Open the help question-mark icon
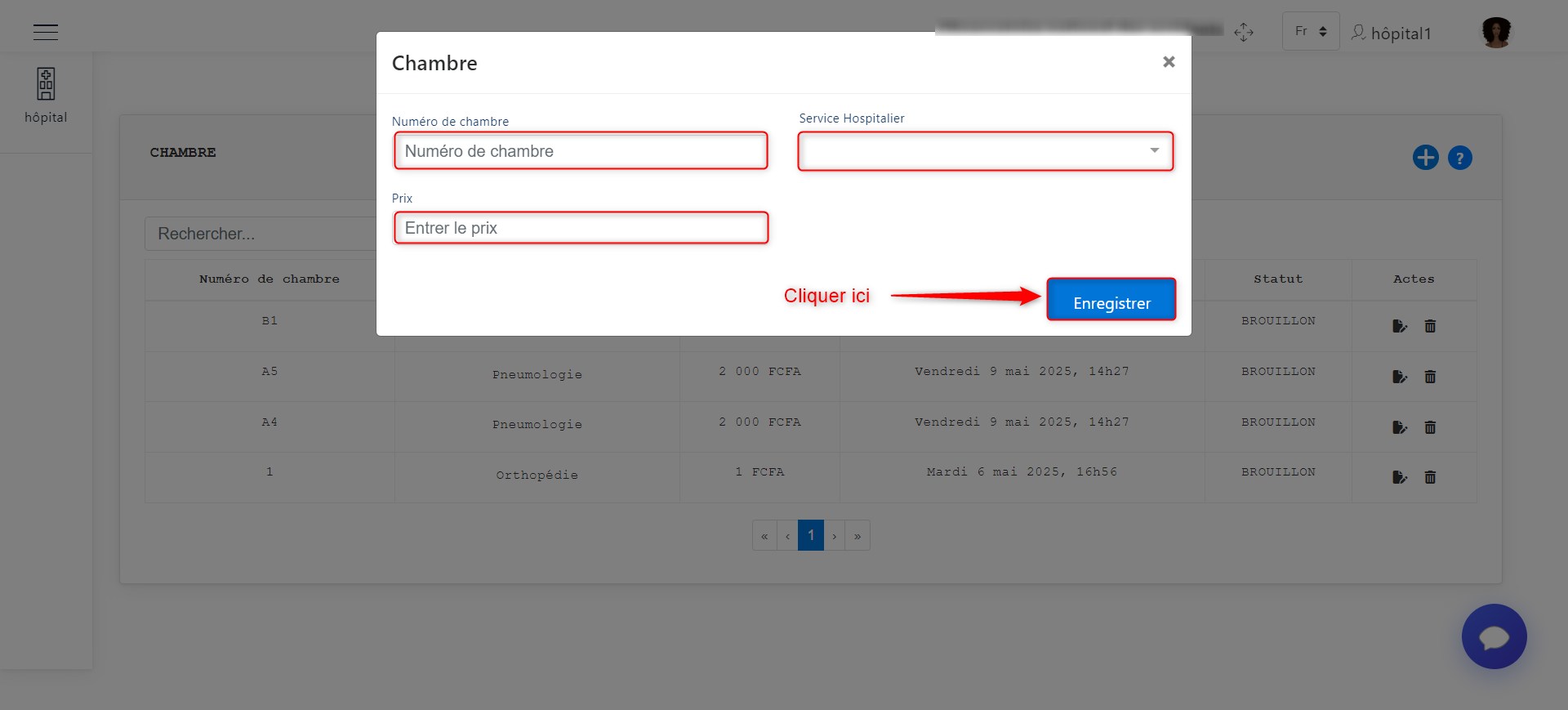This screenshot has height=710, width=1568. tap(1459, 158)
